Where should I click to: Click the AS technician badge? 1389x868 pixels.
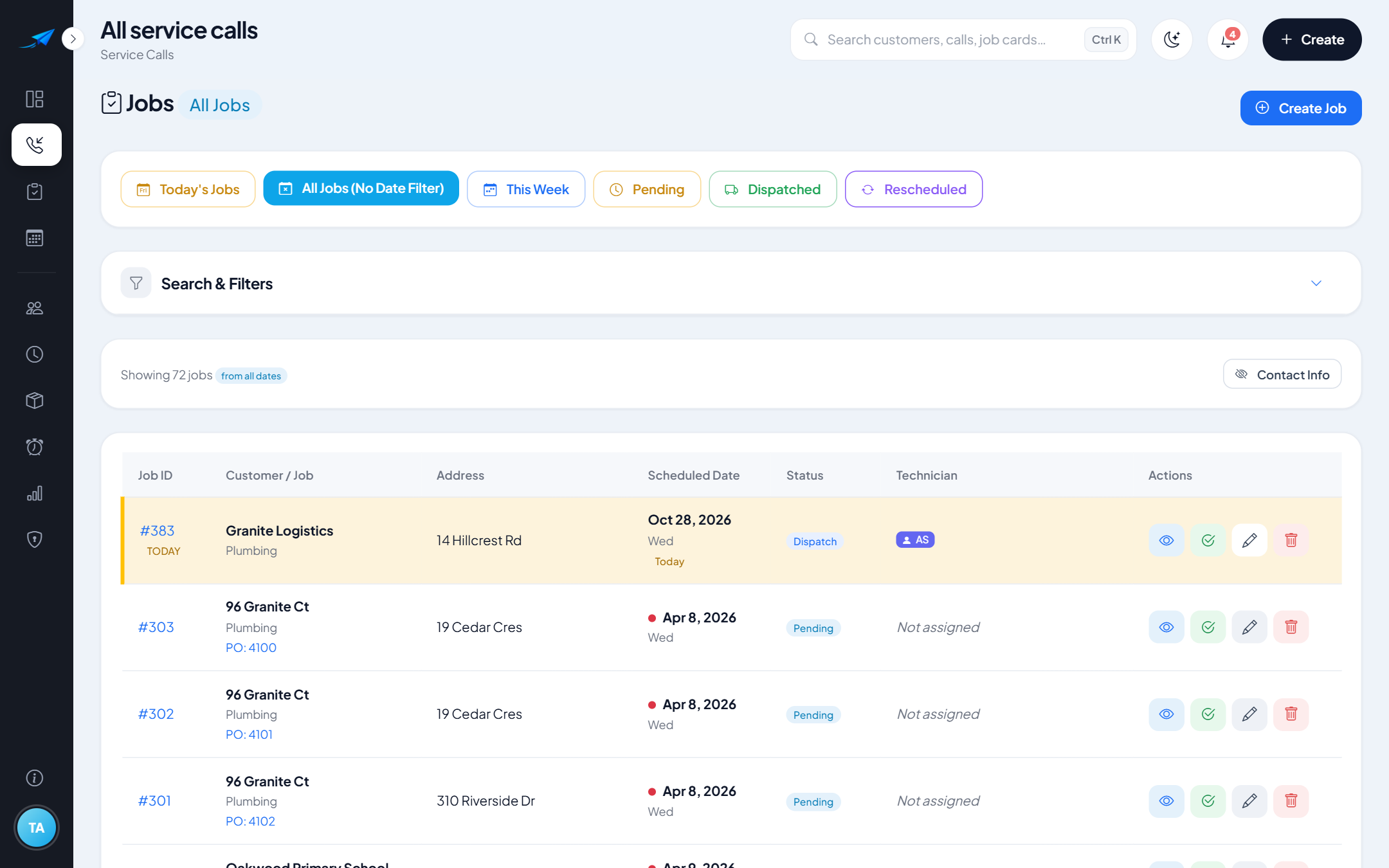(x=915, y=539)
